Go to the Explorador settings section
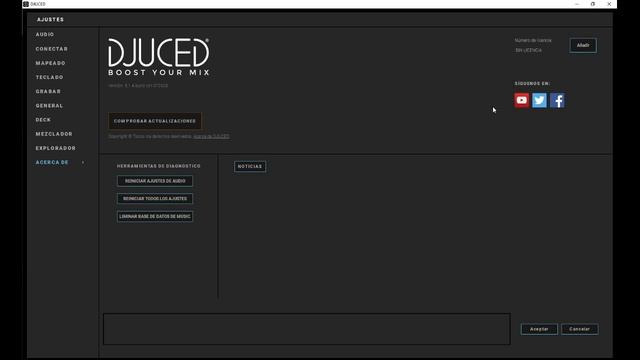Viewport: 640px width, 360px height. [56, 148]
